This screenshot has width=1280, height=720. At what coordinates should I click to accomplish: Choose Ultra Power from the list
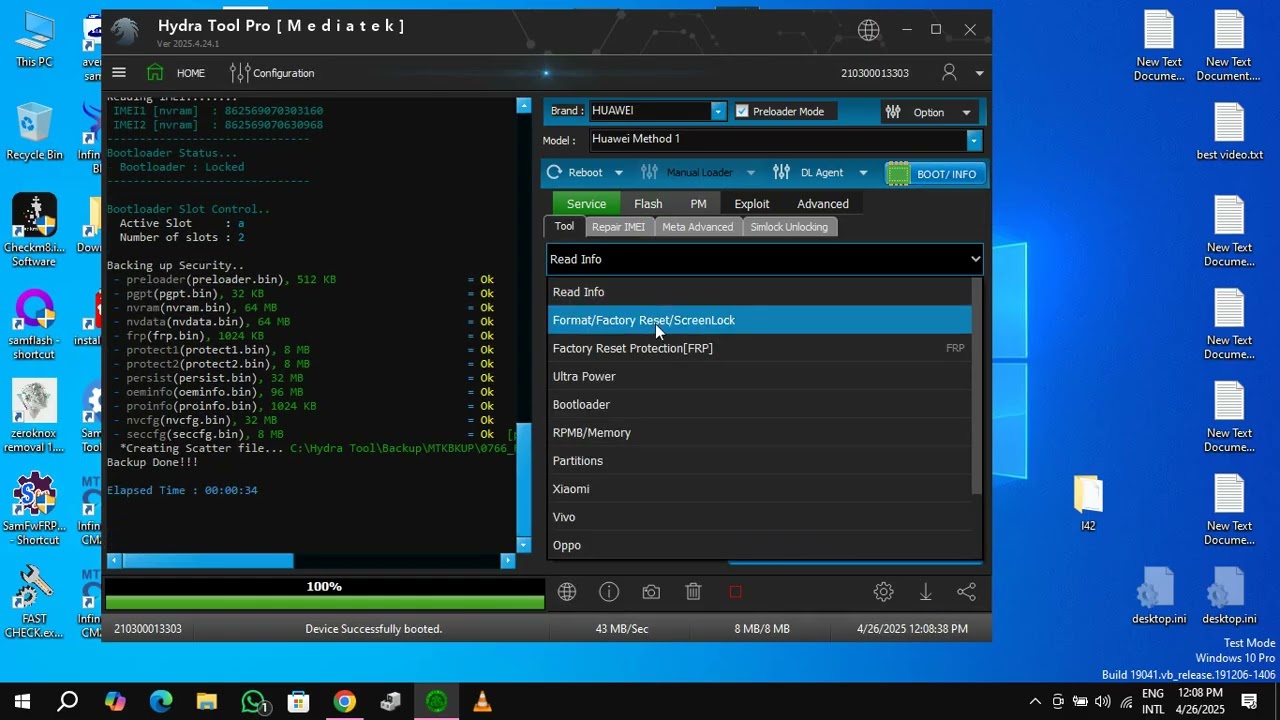click(x=760, y=376)
